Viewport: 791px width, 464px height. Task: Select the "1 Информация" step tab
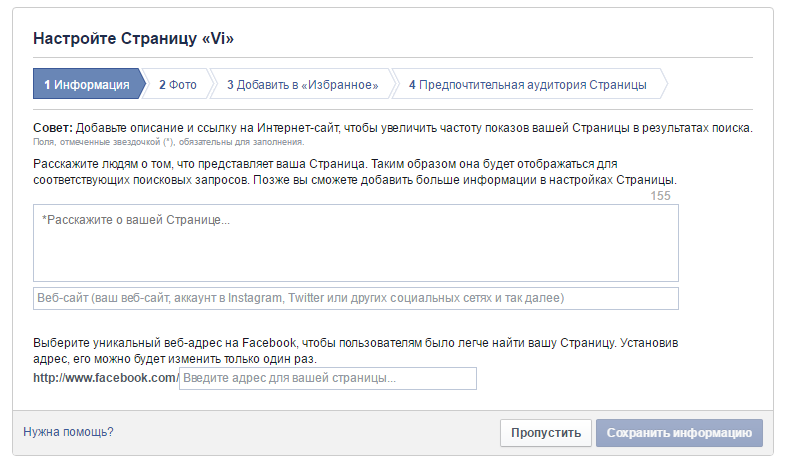[86, 85]
